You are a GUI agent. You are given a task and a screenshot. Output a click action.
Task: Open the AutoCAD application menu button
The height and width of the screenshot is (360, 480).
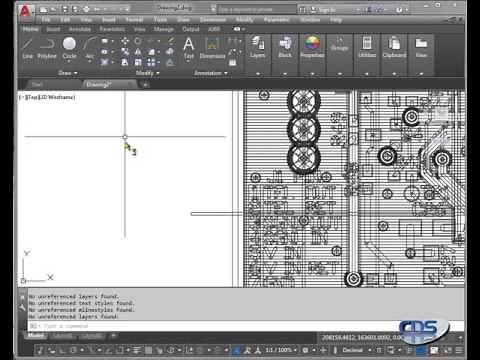coord(25,11)
